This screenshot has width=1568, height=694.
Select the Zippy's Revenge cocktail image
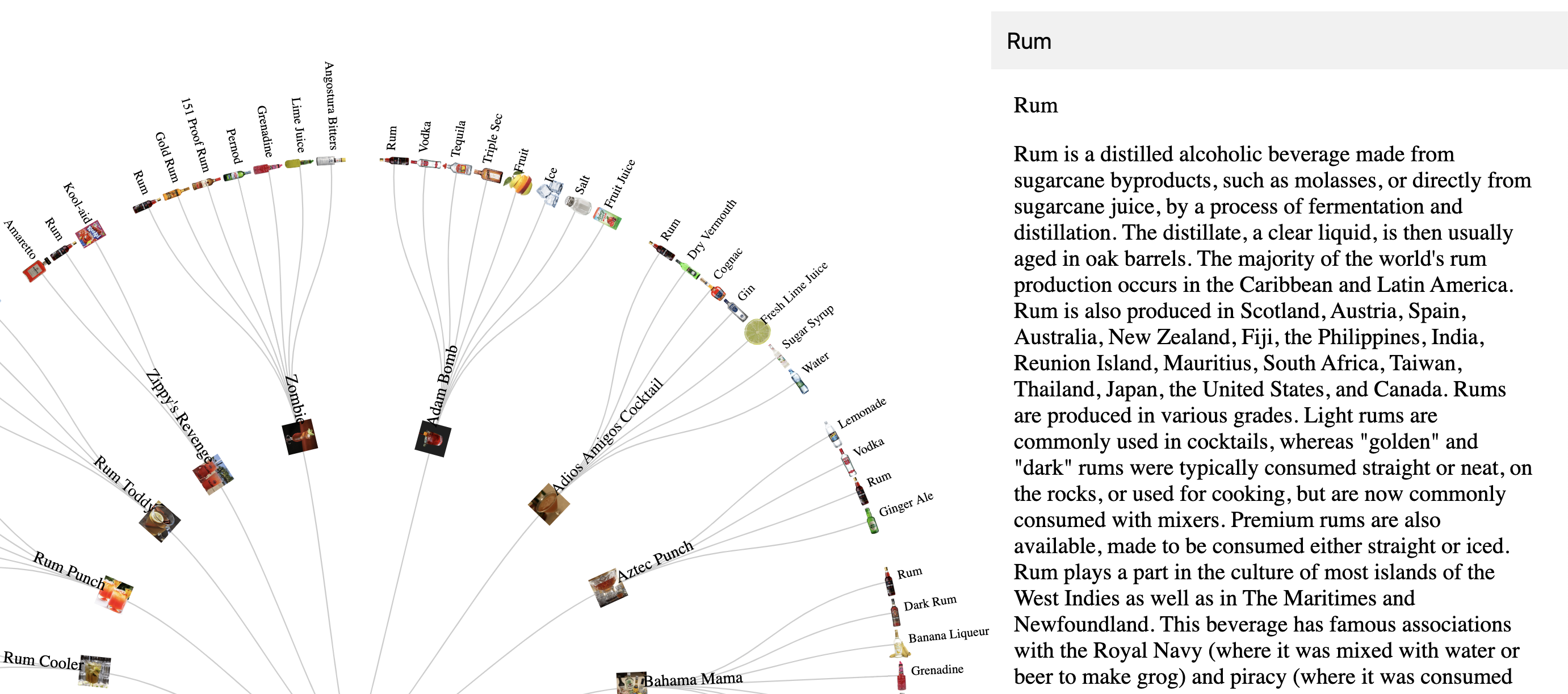click(x=213, y=474)
